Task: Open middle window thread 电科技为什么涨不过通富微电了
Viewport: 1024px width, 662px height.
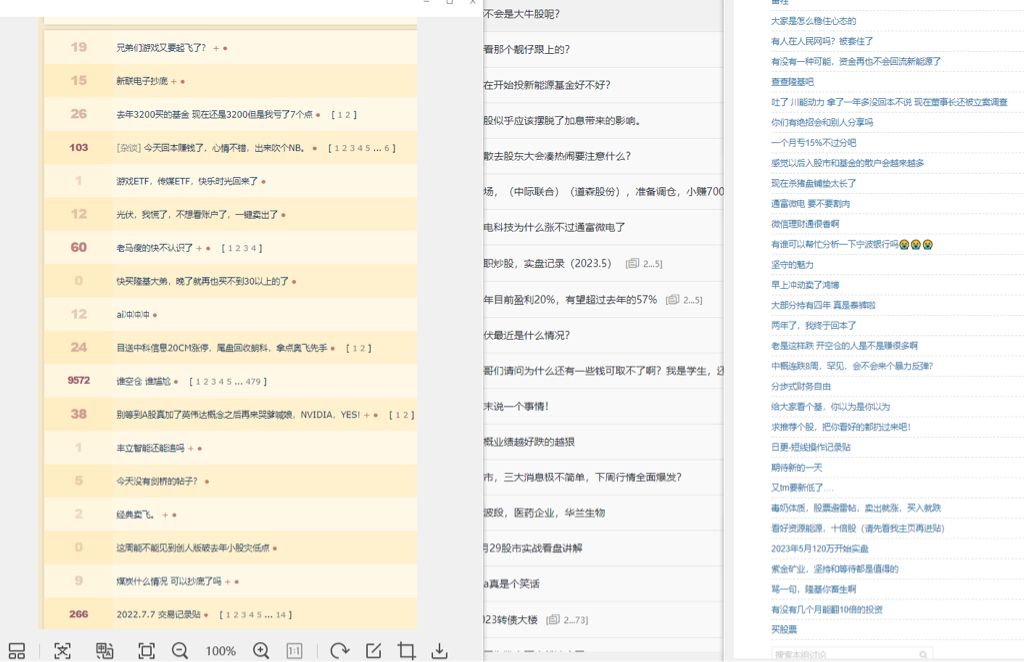Action: 554,227
